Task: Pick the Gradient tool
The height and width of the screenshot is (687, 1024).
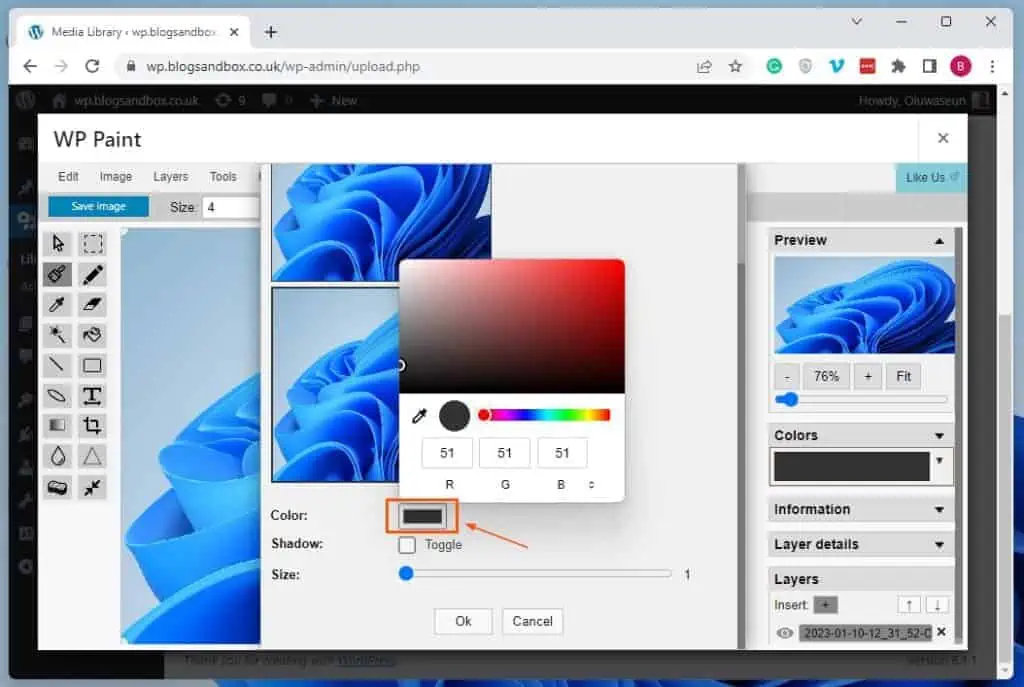Action: [57, 425]
